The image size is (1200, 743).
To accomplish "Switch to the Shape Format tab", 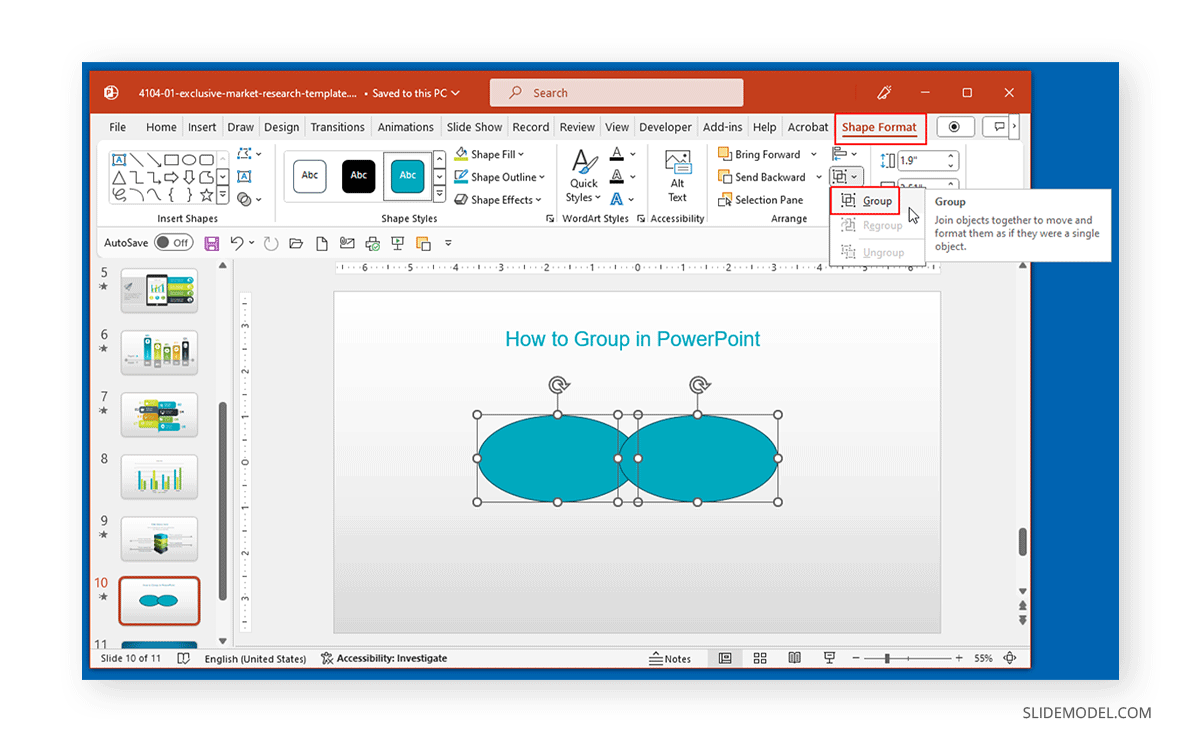I will click(x=879, y=127).
